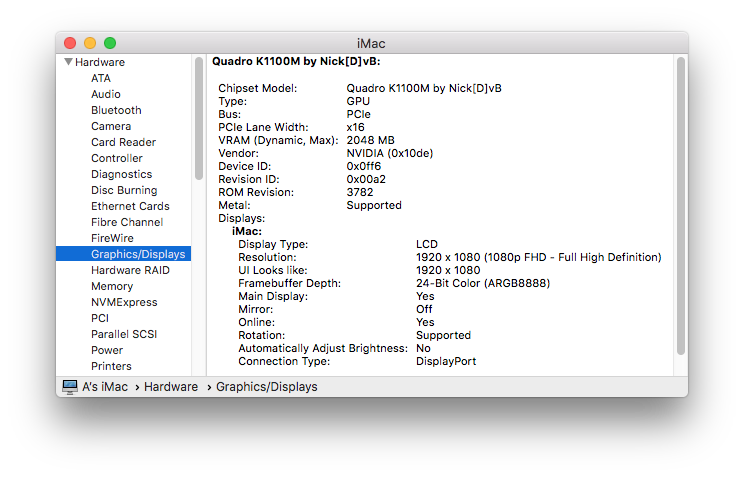Click the LCD display type value
The image size is (744, 477).
click(x=427, y=244)
